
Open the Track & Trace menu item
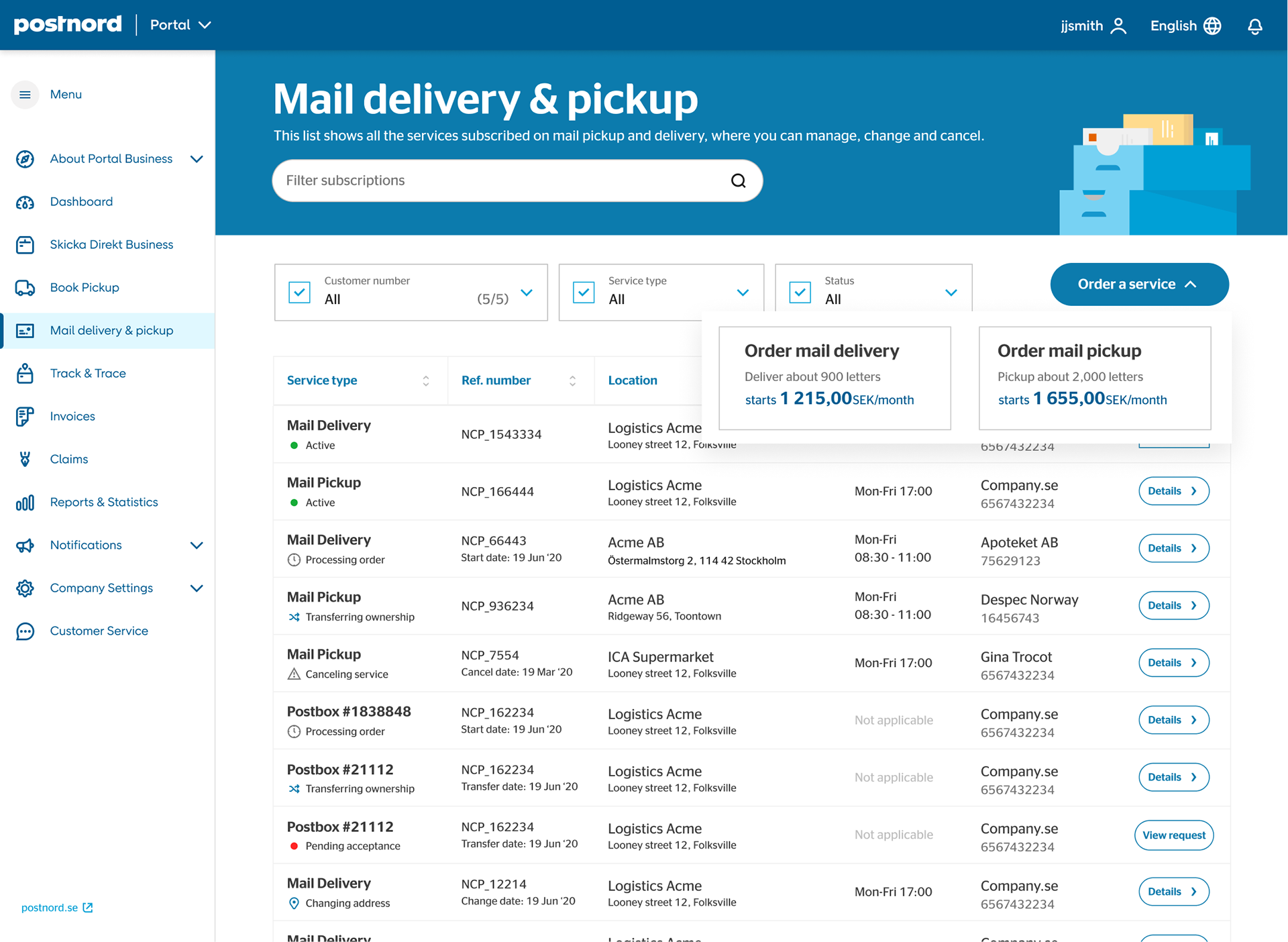(x=88, y=374)
